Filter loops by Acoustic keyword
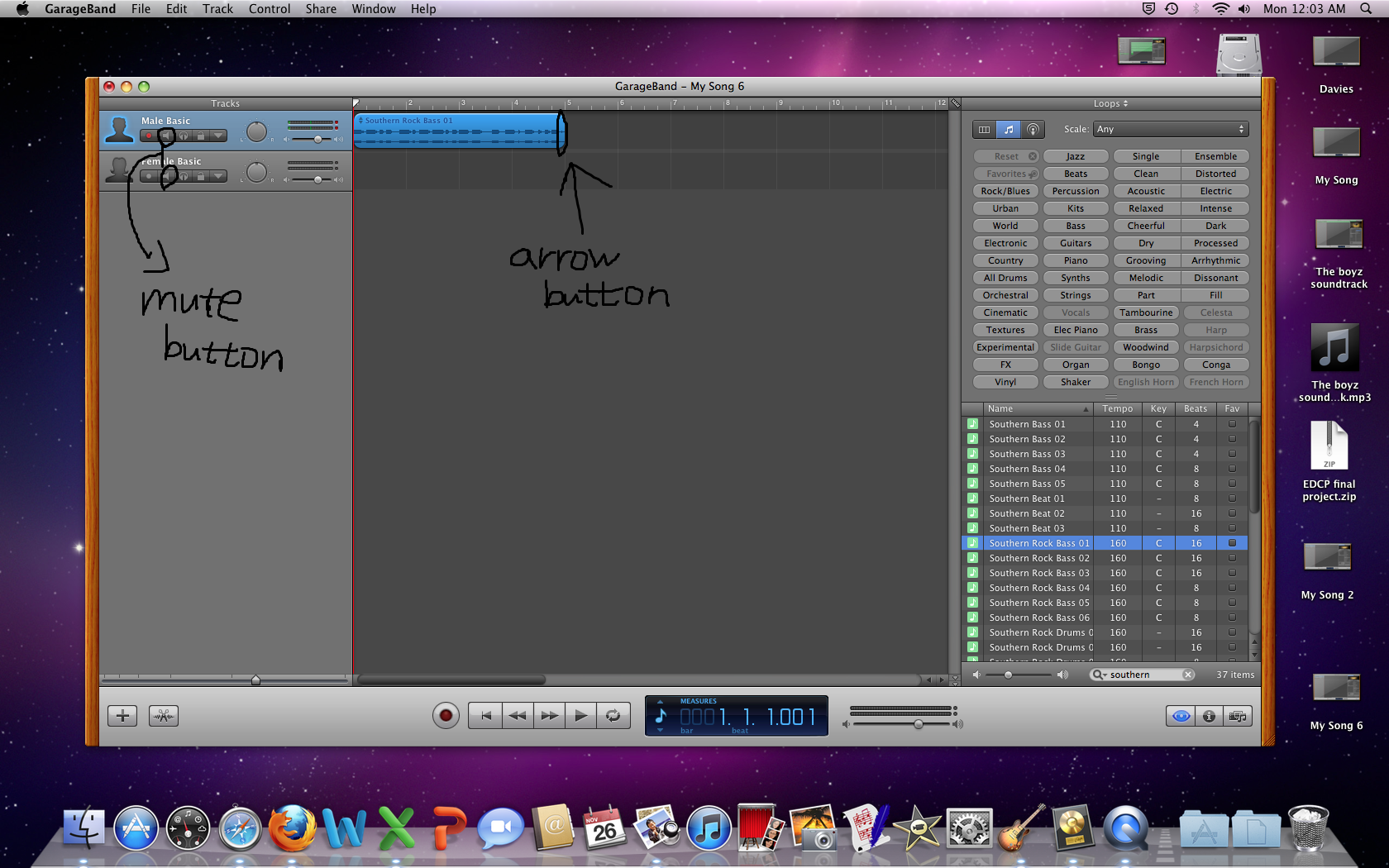The image size is (1389, 868). [1146, 191]
